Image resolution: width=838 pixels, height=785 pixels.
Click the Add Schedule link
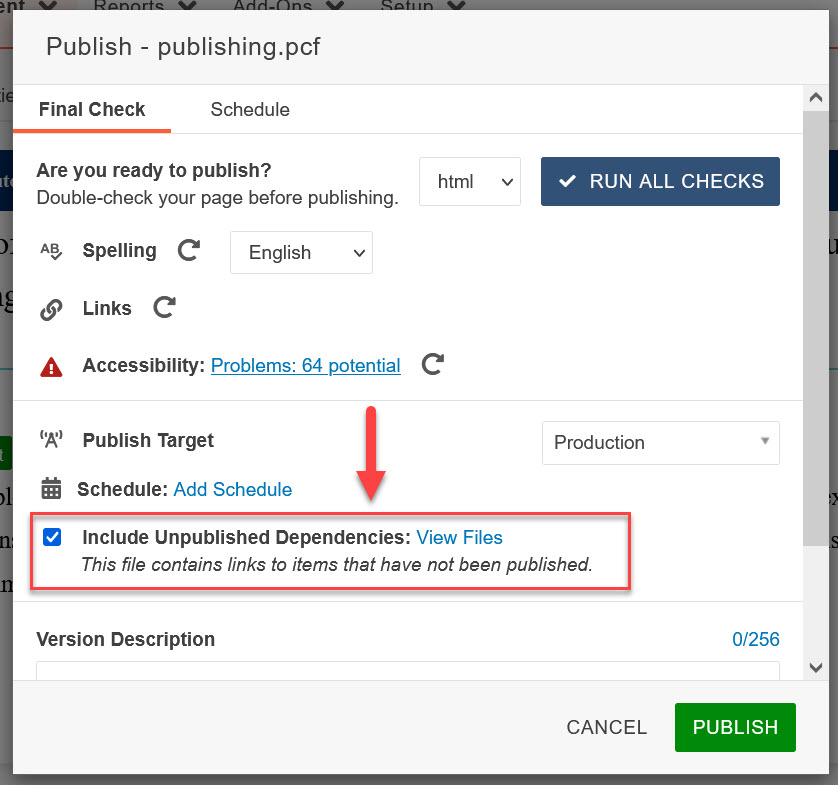click(233, 490)
